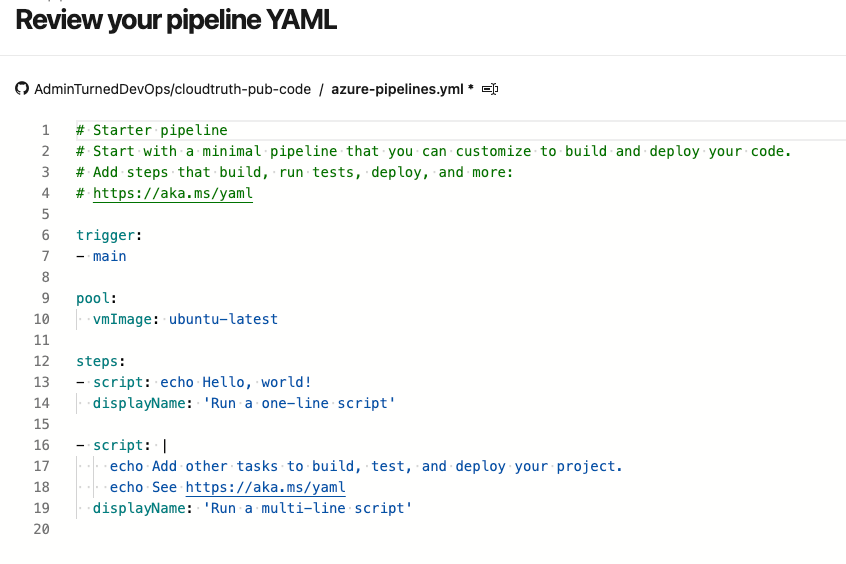Click the 'Run a one-line script' display name
This screenshot has width=846, height=564.
(x=299, y=403)
